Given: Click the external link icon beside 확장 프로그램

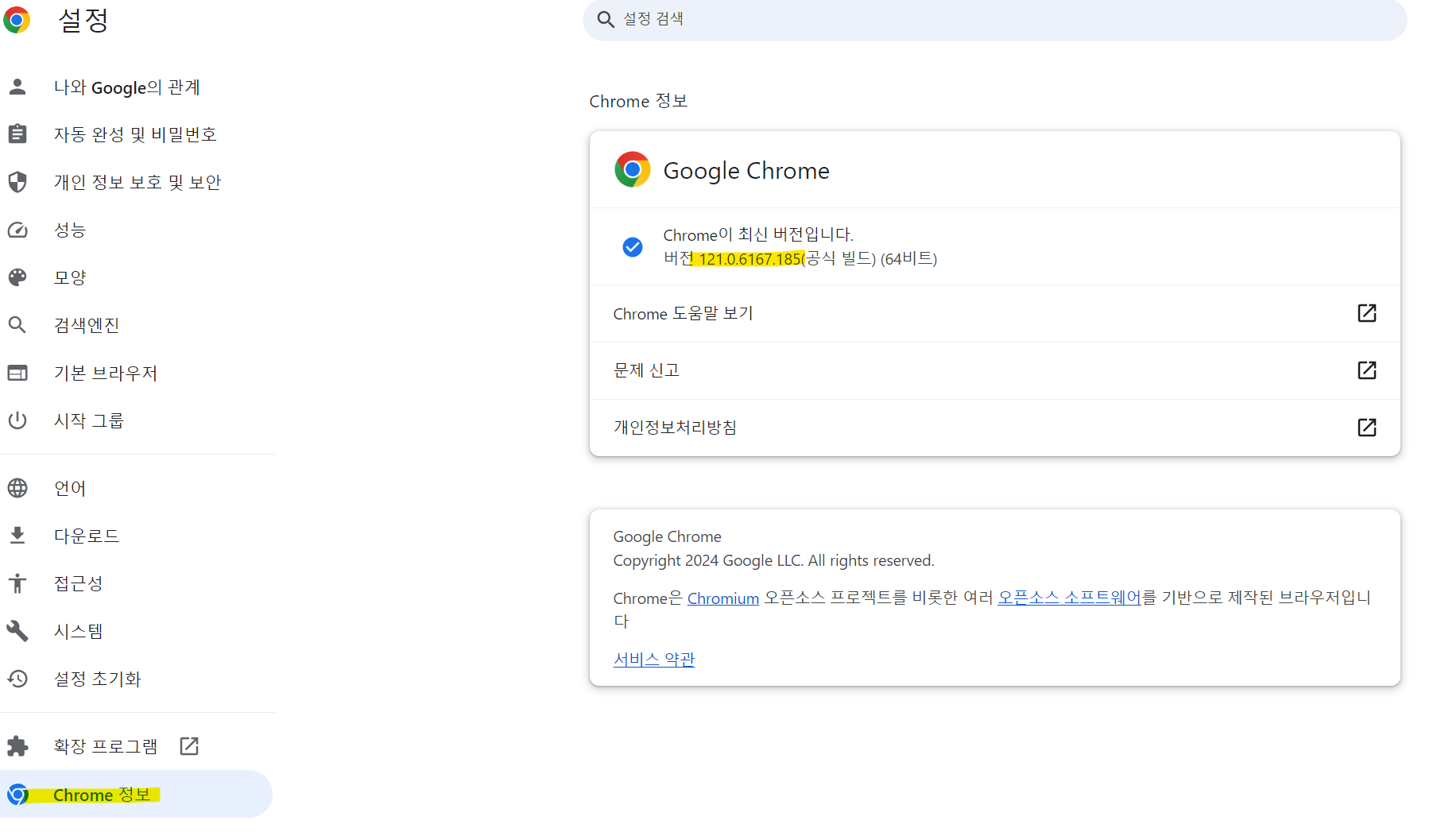Looking at the screenshot, I should tap(189, 746).
